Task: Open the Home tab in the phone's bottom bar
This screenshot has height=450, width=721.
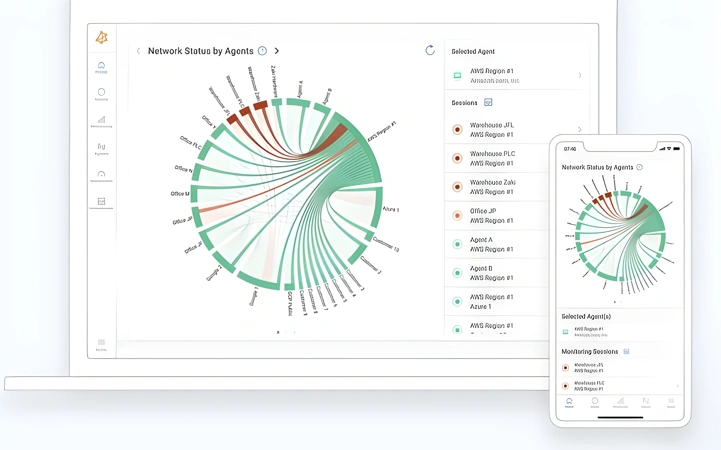Action: pos(569,403)
